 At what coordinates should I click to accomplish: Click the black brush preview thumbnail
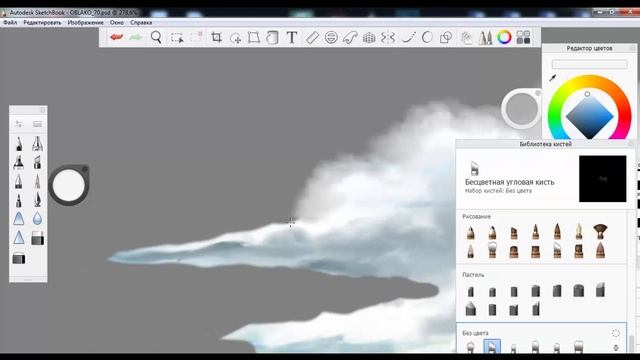point(602,178)
